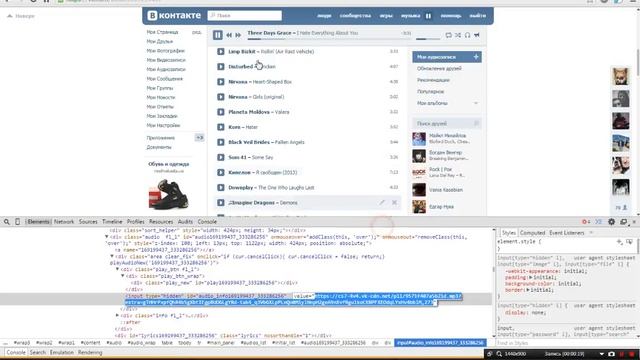Open the 'музыка' header link
The image size is (640, 360).
coord(410,16)
